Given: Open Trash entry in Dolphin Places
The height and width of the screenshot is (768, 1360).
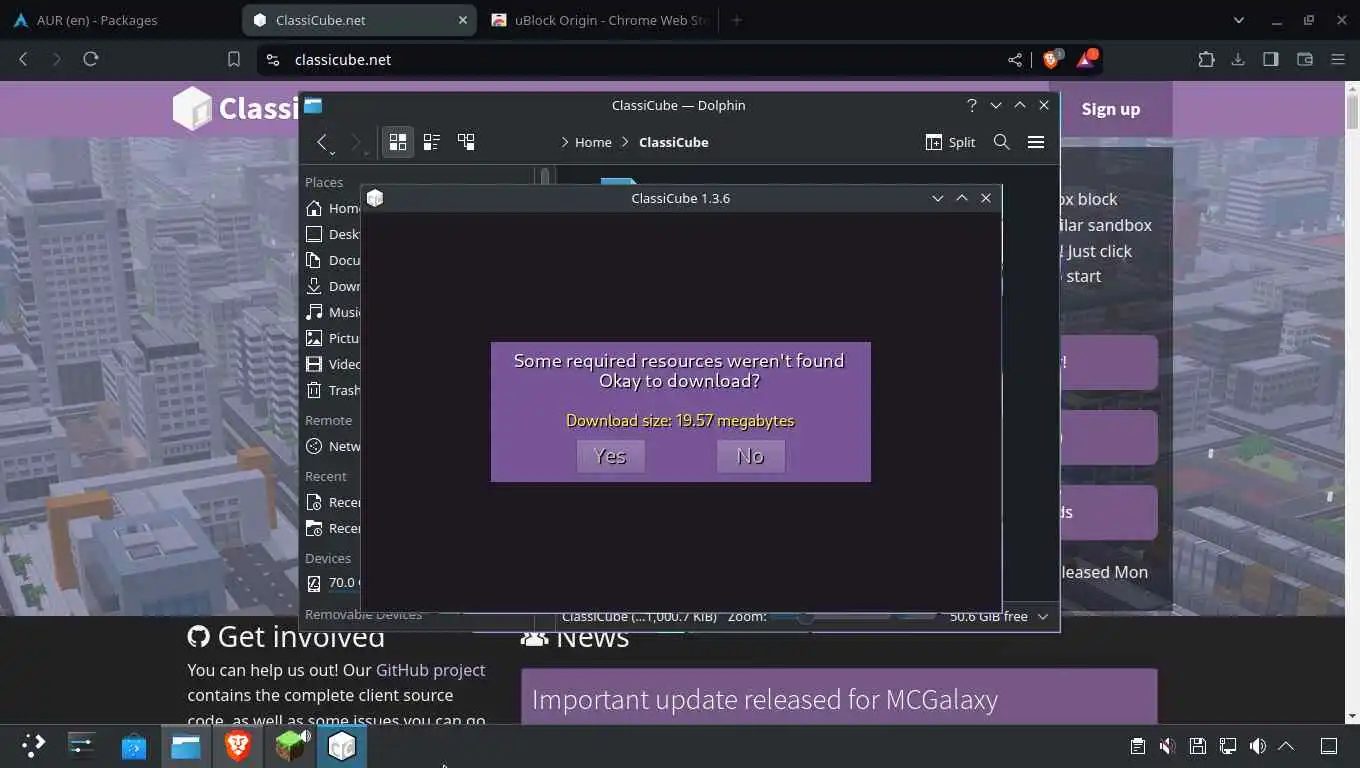Looking at the screenshot, I should [x=332, y=390].
